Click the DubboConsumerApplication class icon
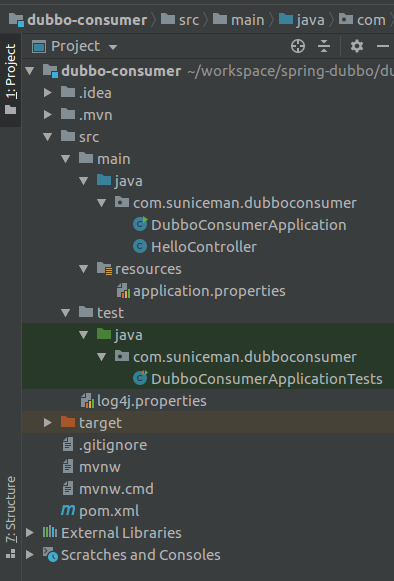Viewport: 394px width, 581px height. click(140, 225)
